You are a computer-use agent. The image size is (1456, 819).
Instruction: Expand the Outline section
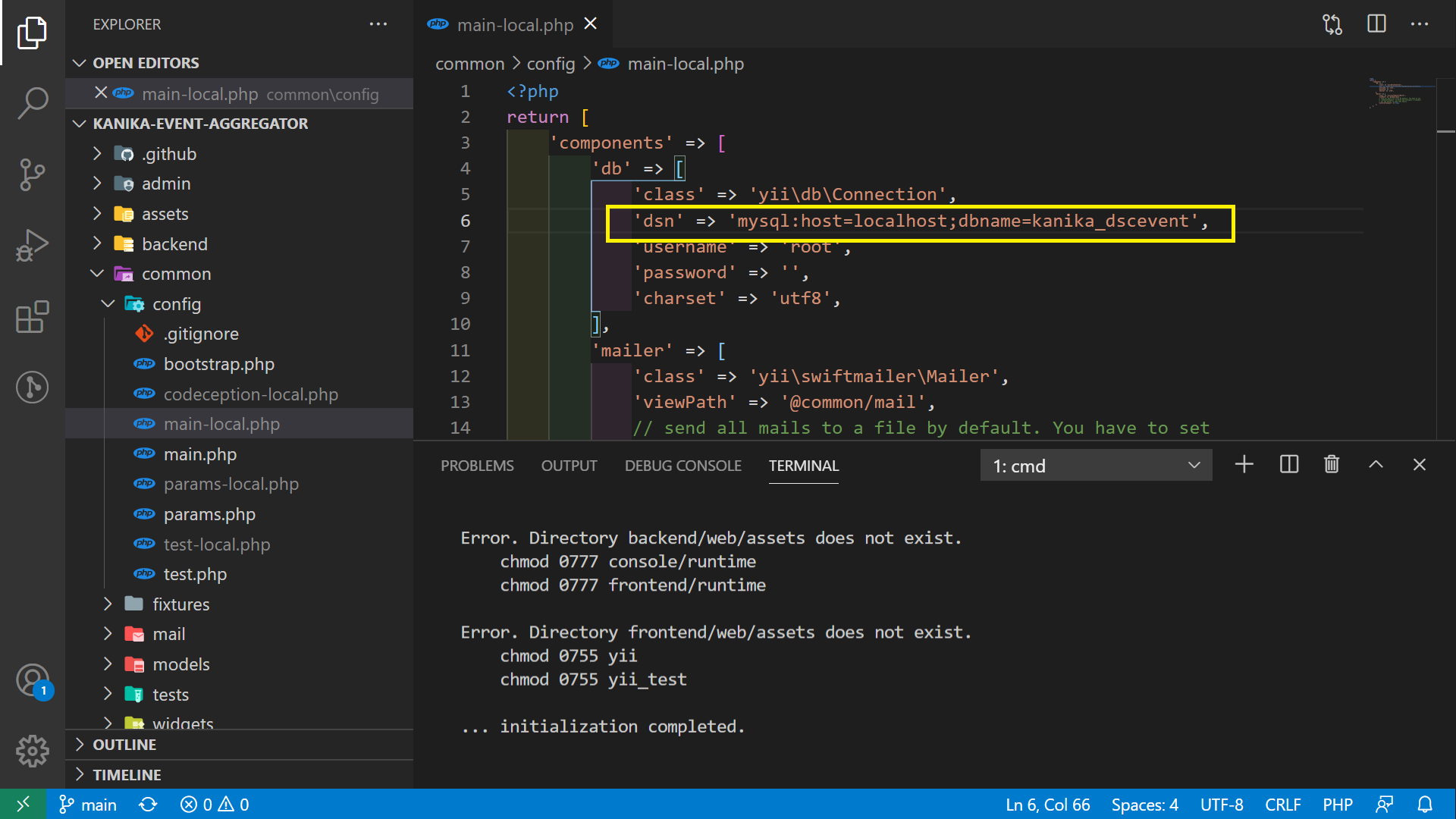pyautogui.click(x=239, y=745)
